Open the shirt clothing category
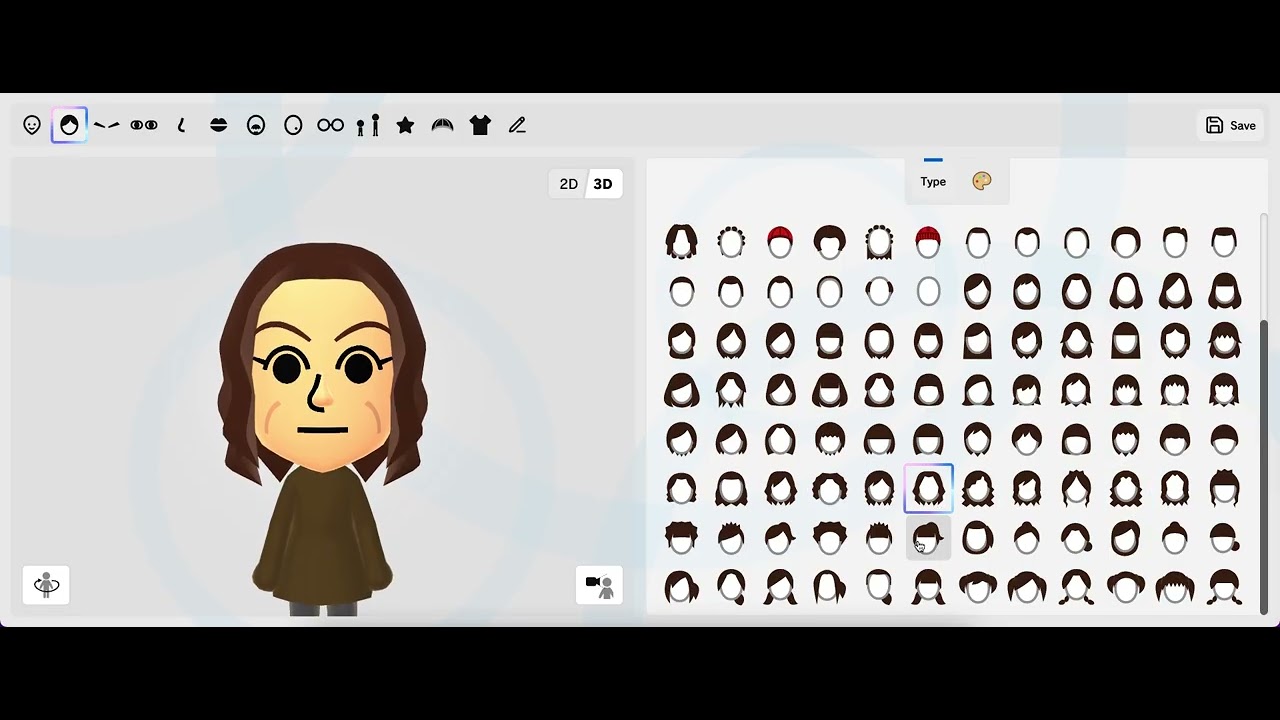Viewport: 1280px width, 720px height. point(480,125)
